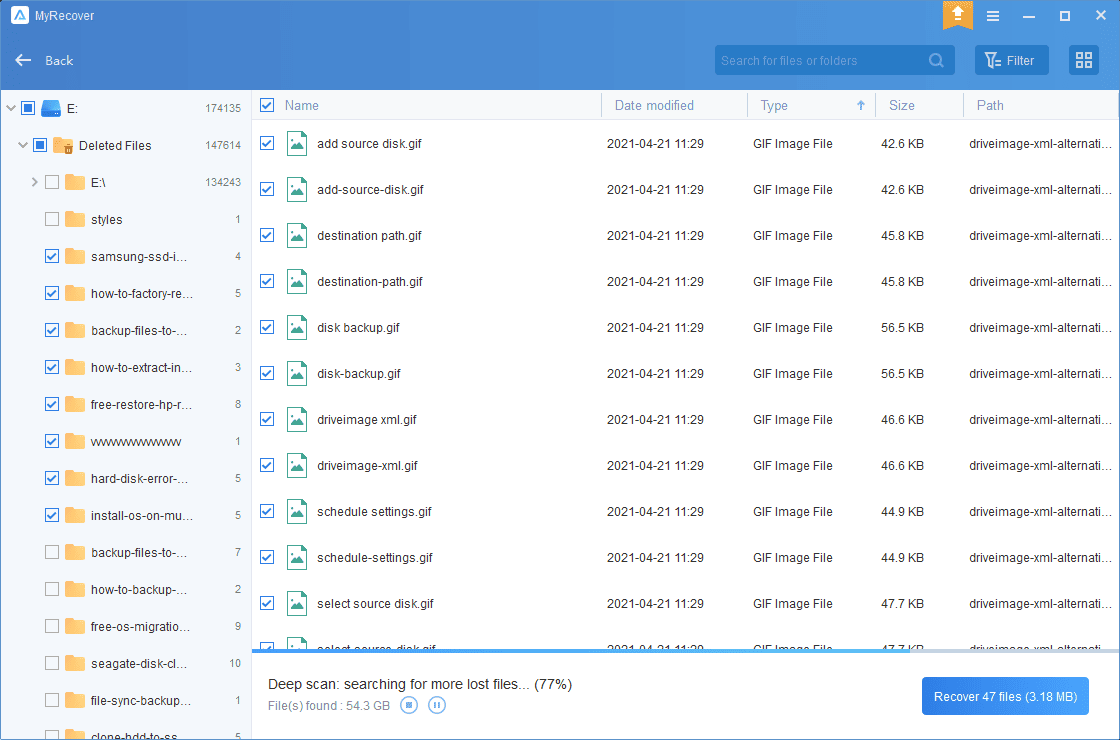Sort by Path column header
Screen dimensions: 1120x740
[x=990, y=105]
